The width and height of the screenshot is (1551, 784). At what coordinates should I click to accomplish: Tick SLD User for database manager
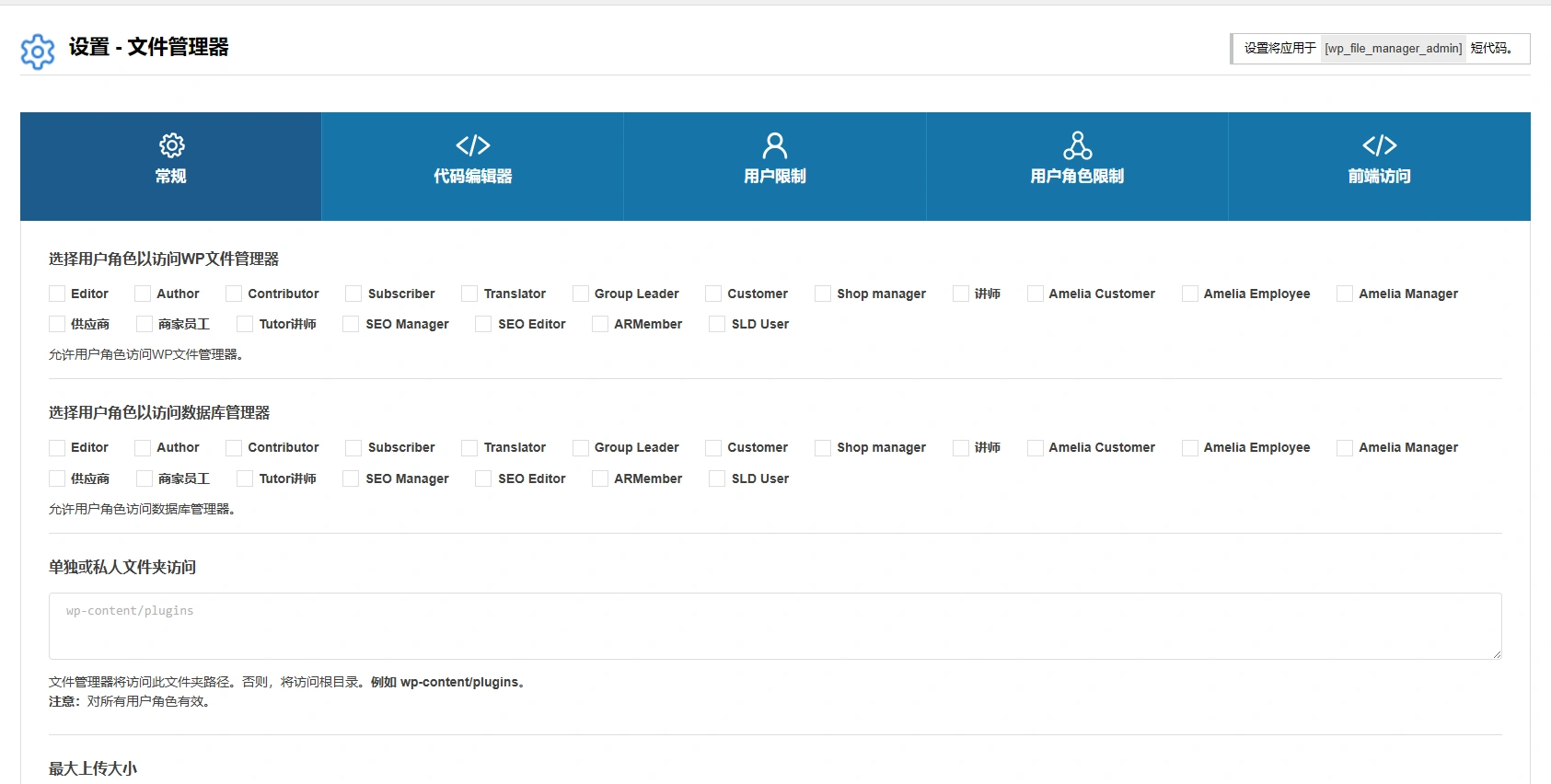pyautogui.click(x=717, y=478)
